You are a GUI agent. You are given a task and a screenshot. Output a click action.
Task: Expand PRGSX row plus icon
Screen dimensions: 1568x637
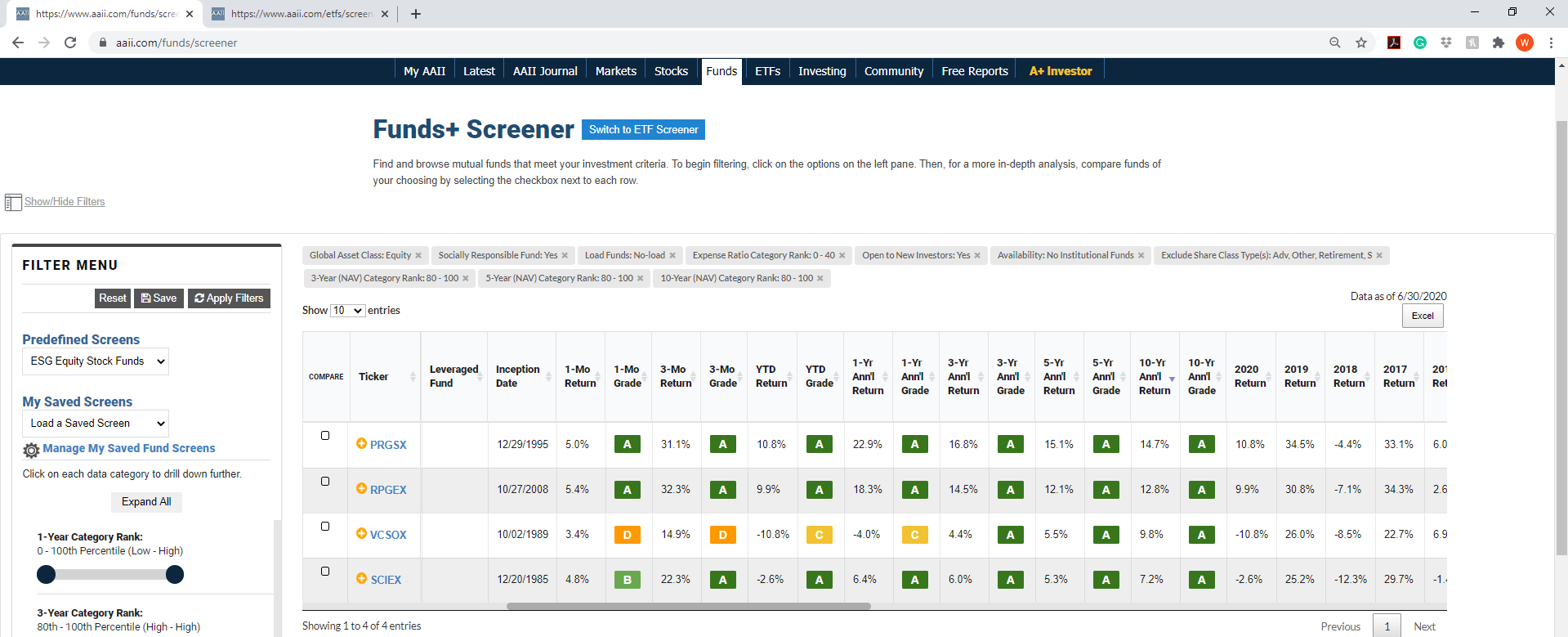click(x=361, y=443)
